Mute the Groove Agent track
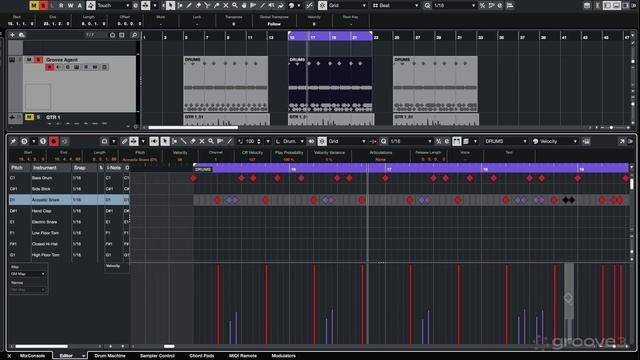This screenshot has width=640, height=360. click(x=29, y=60)
